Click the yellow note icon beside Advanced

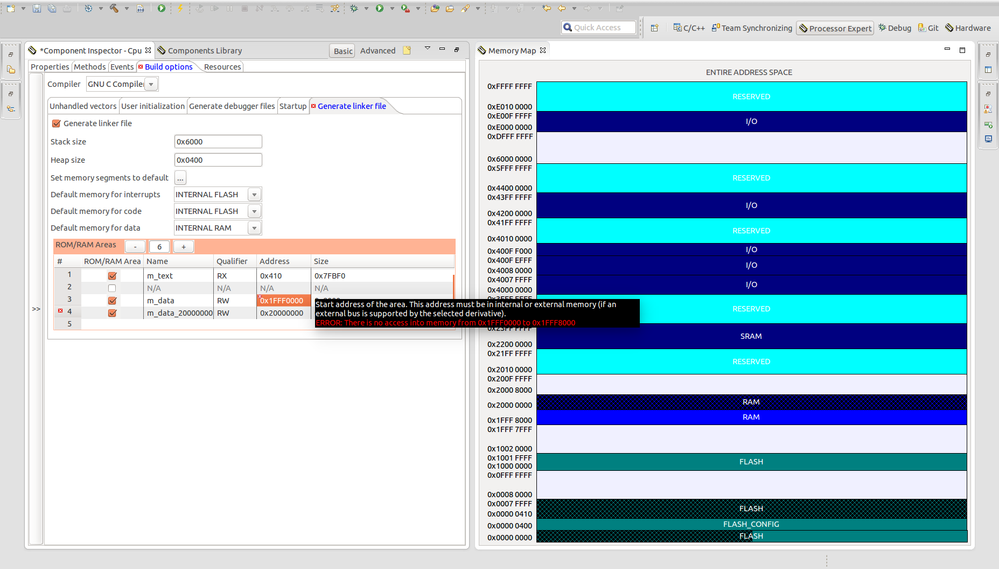(406, 50)
